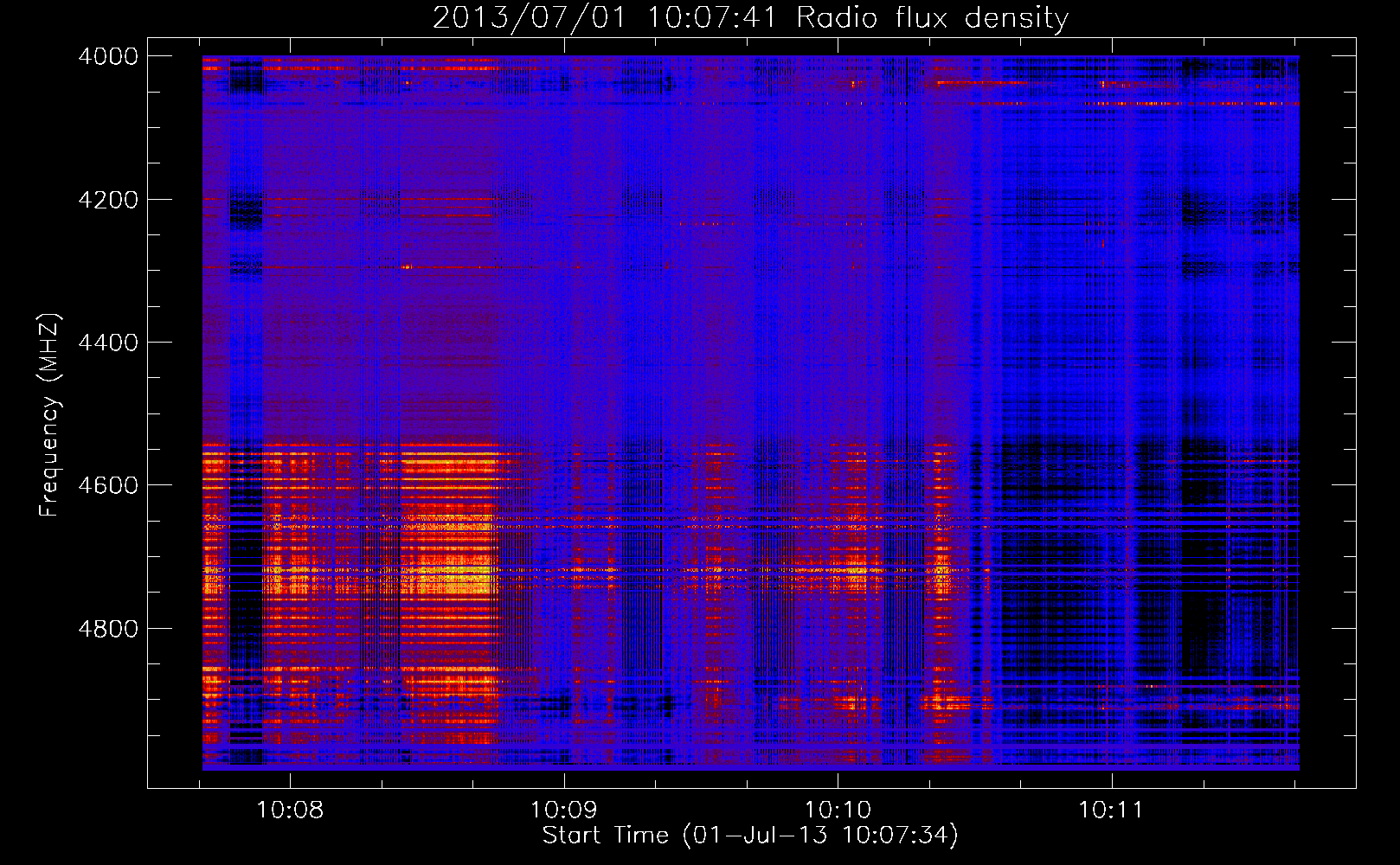This screenshot has width=1400, height=865.
Task: Select the 4000 frequency tick label
Action: 108,56
